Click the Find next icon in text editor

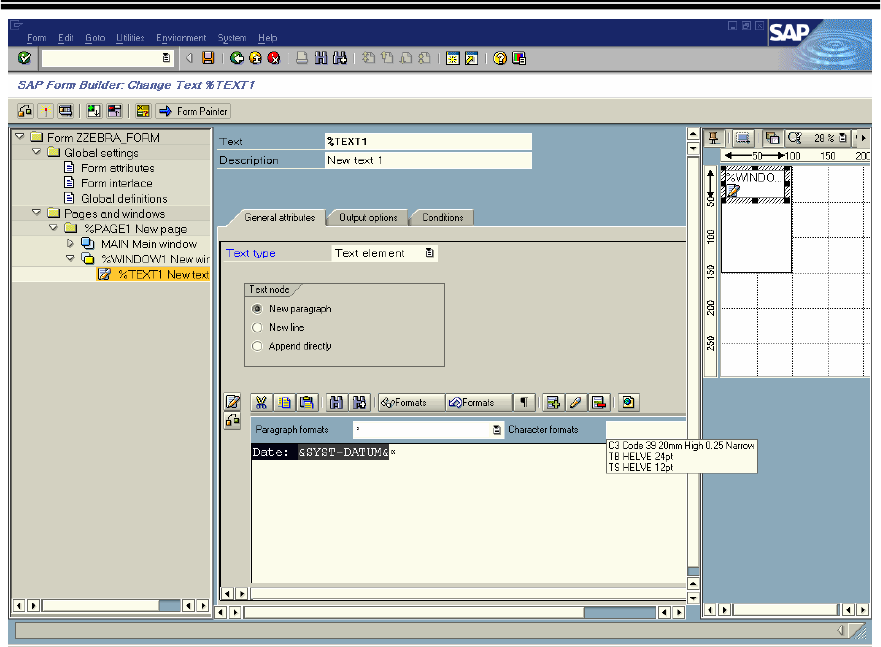pyautogui.click(x=359, y=402)
